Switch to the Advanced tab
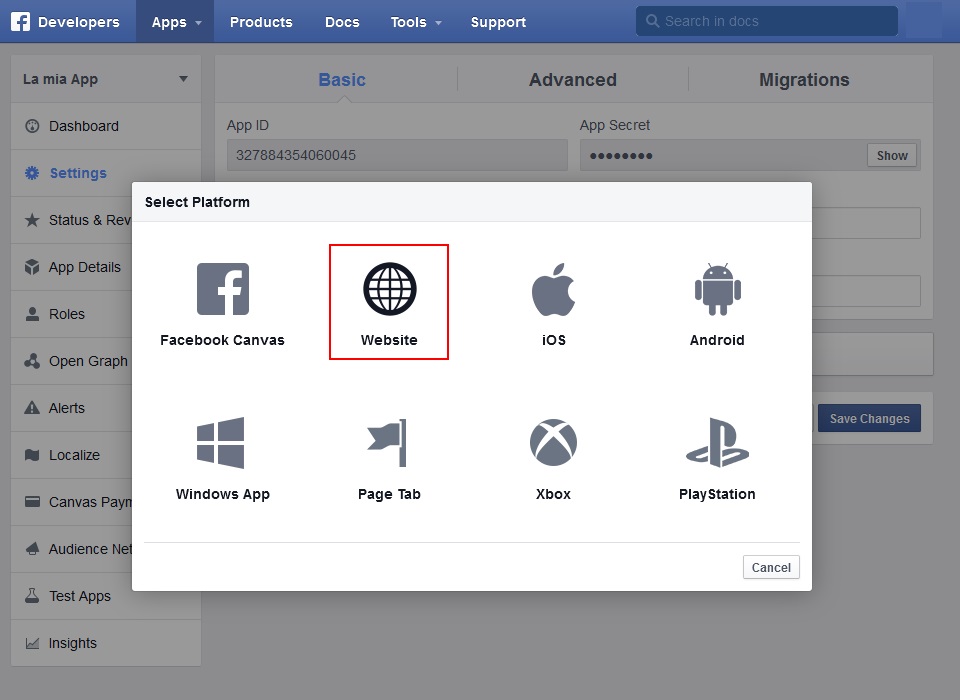Viewport: 960px width, 700px height. (572, 80)
